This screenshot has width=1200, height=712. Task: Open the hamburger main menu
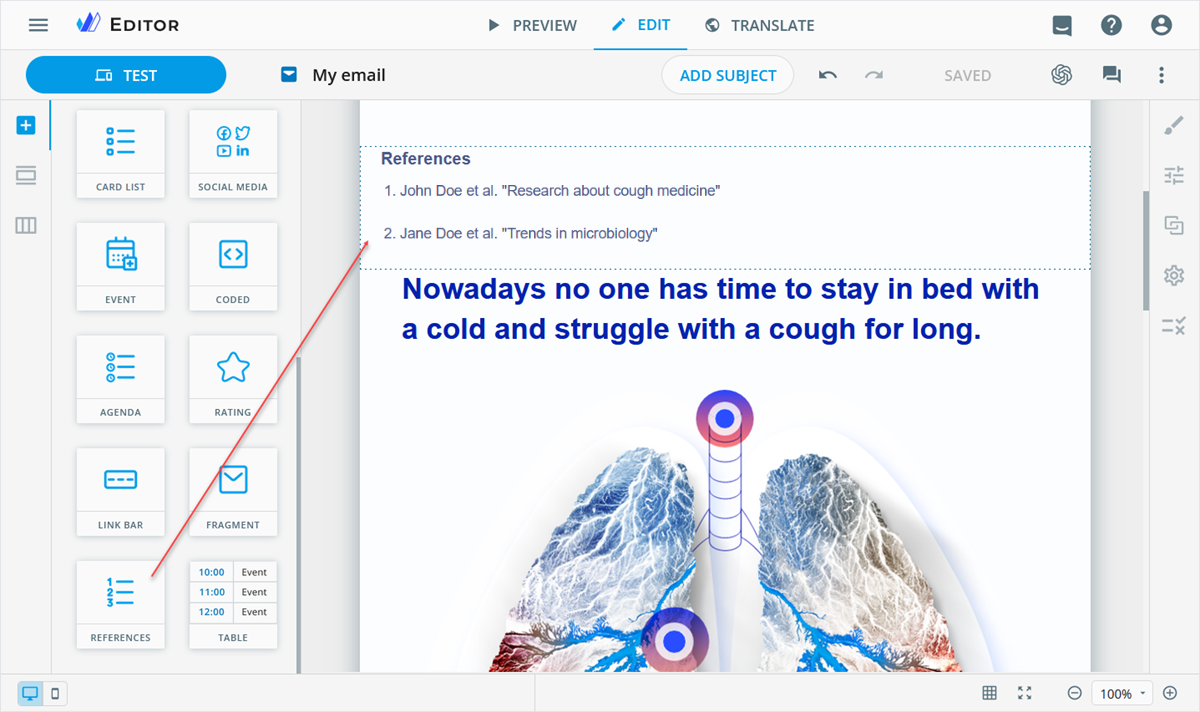pyautogui.click(x=38, y=25)
